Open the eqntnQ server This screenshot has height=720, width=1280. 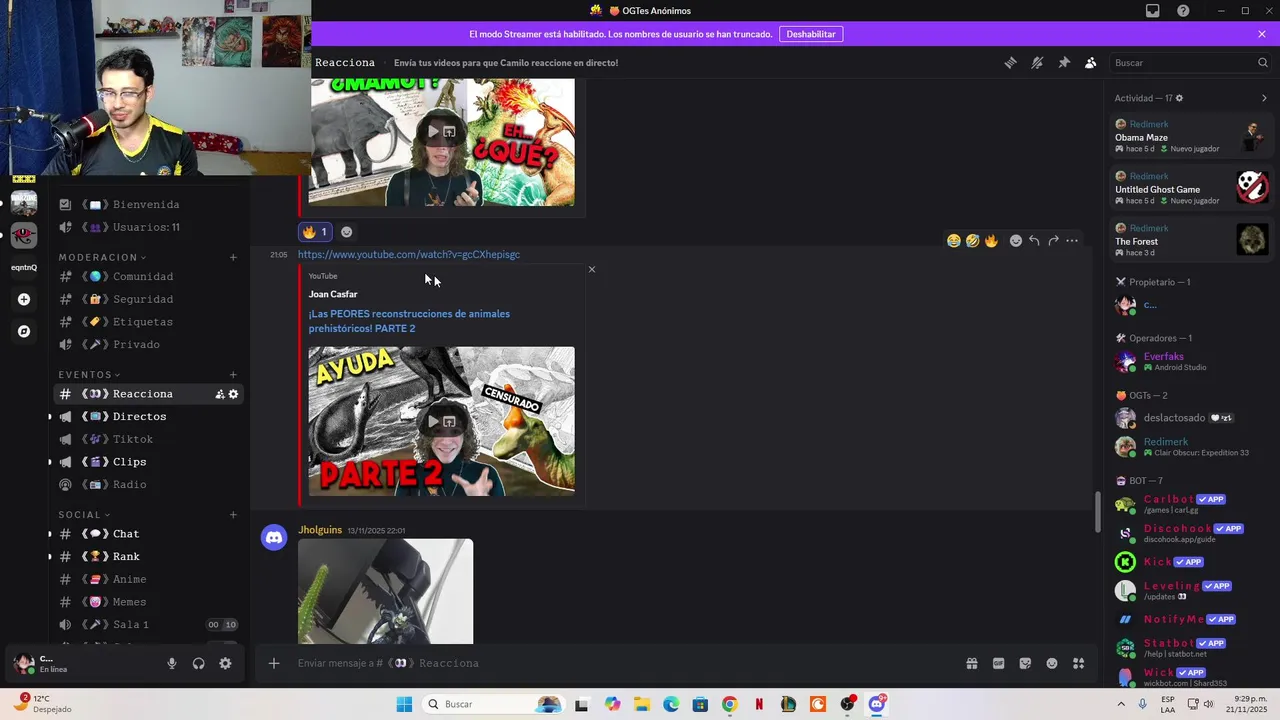point(24,267)
